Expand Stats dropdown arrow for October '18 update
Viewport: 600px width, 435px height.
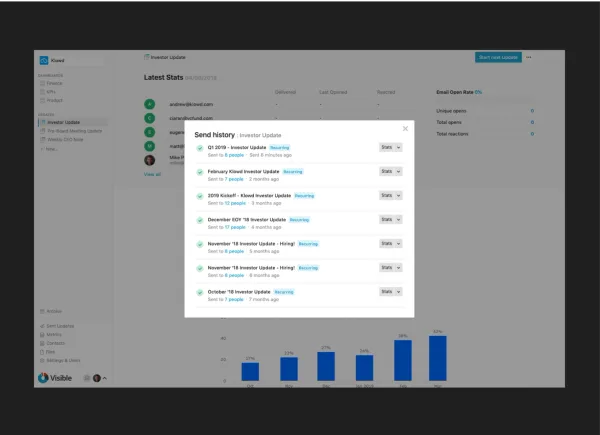point(398,292)
